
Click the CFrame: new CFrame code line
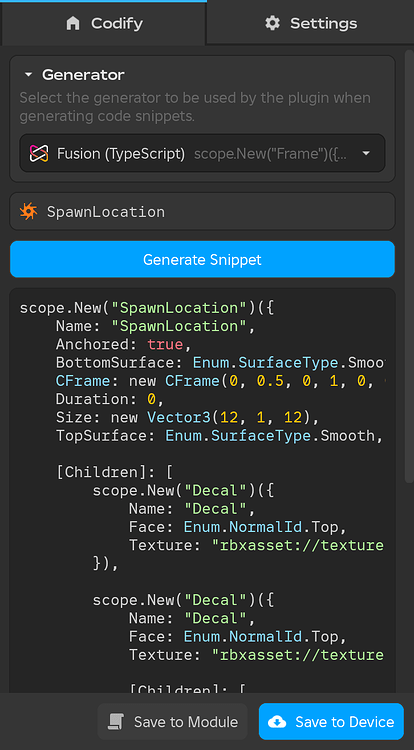click(220, 381)
